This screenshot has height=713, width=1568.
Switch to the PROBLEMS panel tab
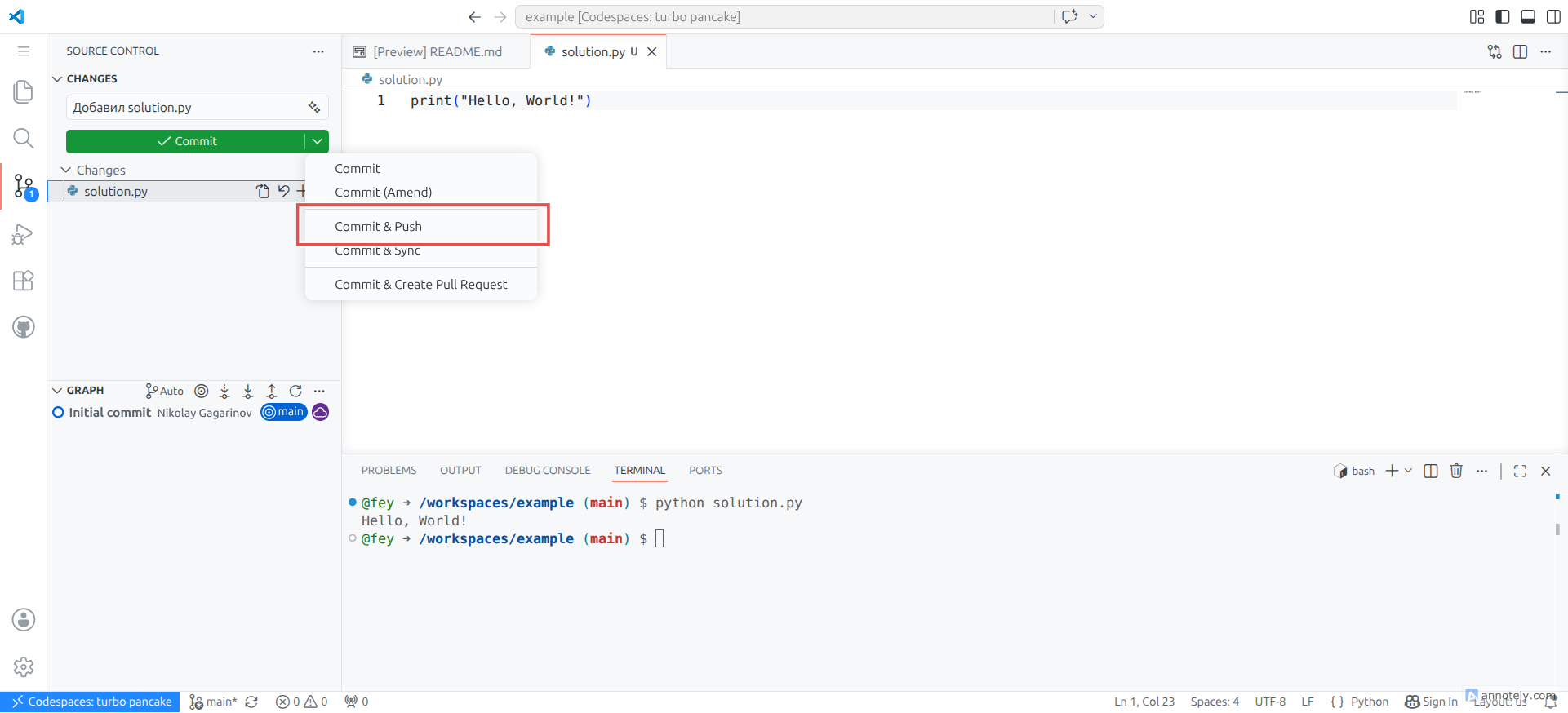[x=389, y=471]
